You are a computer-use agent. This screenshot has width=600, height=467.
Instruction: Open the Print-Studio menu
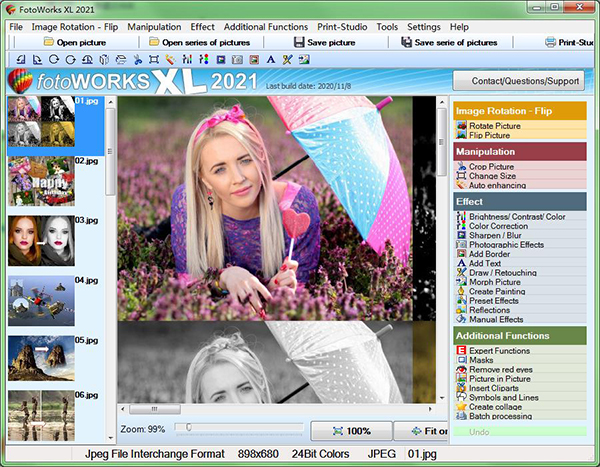pos(342,27)
